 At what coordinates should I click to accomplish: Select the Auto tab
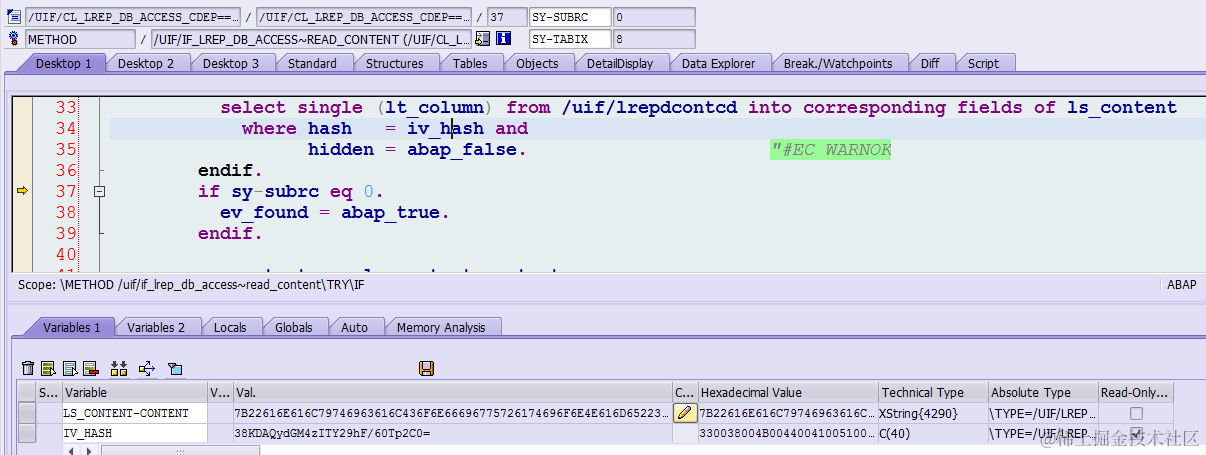tap(354, 327)
